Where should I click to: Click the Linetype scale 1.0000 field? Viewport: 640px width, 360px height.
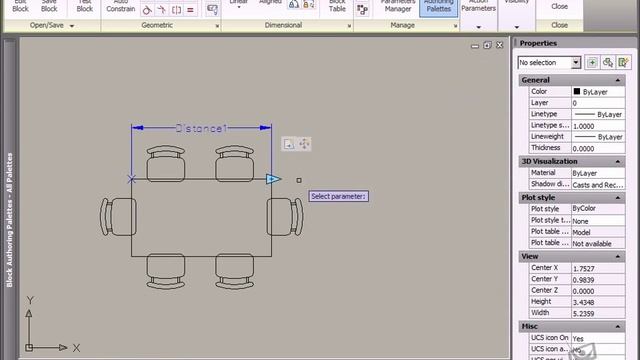point(598,126)
